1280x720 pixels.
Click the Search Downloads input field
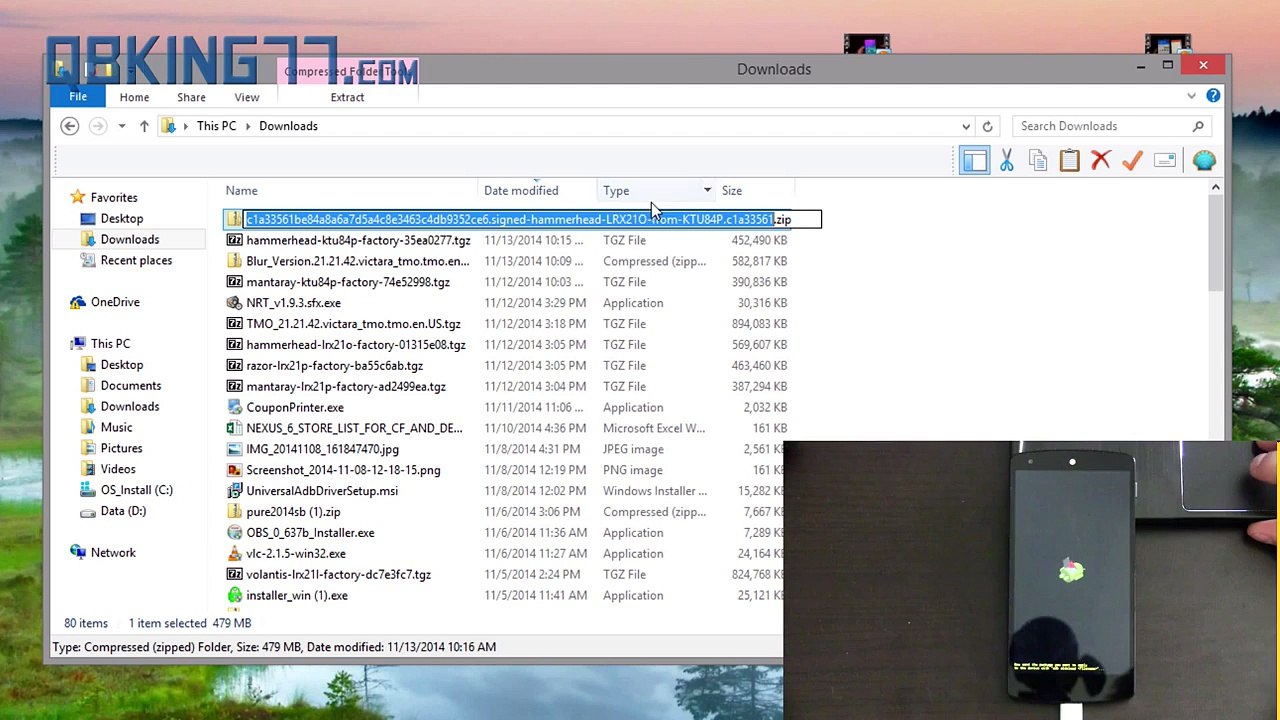(x=1103, y=126)
